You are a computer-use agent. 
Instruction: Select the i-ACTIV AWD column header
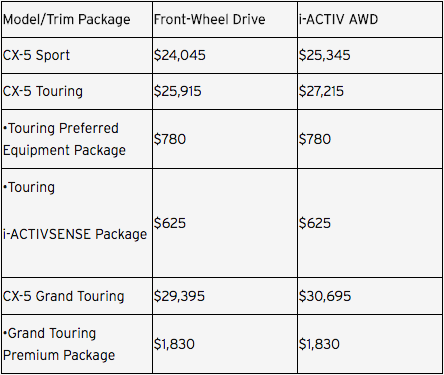click(370, 20)
